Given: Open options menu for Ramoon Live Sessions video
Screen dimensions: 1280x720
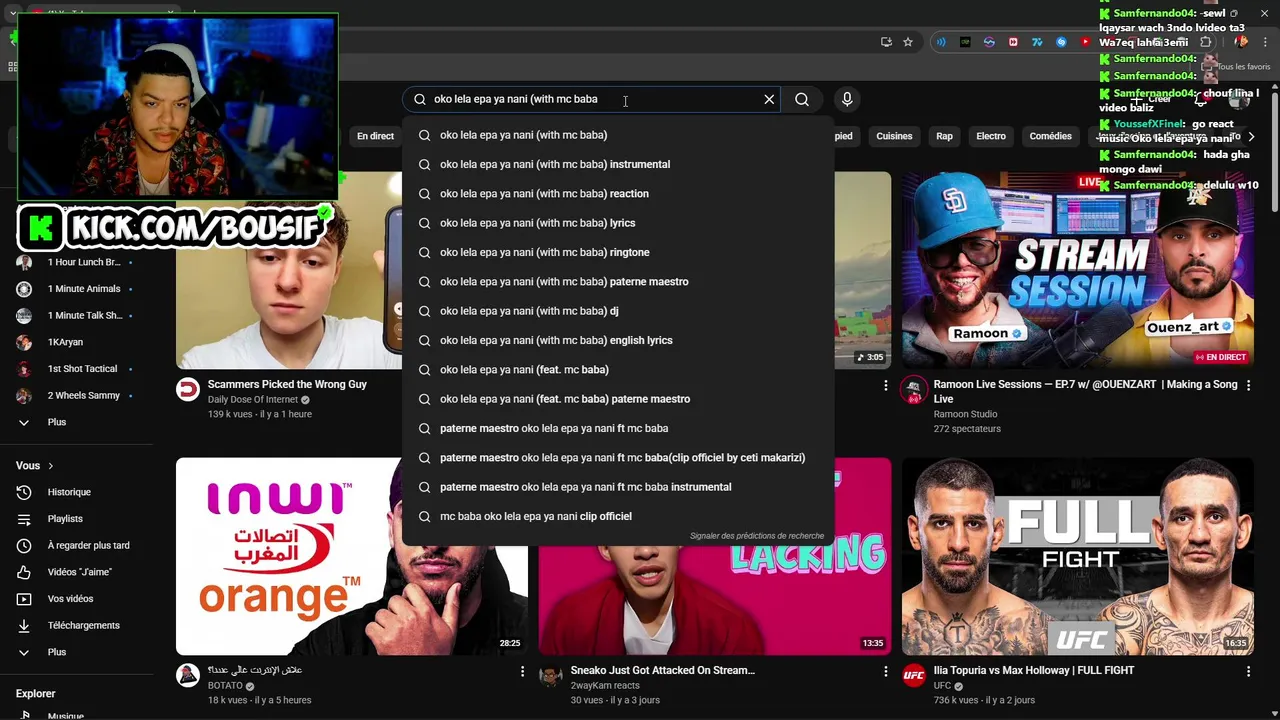Looking at the screenshot, I should [x=1248, y=386].
